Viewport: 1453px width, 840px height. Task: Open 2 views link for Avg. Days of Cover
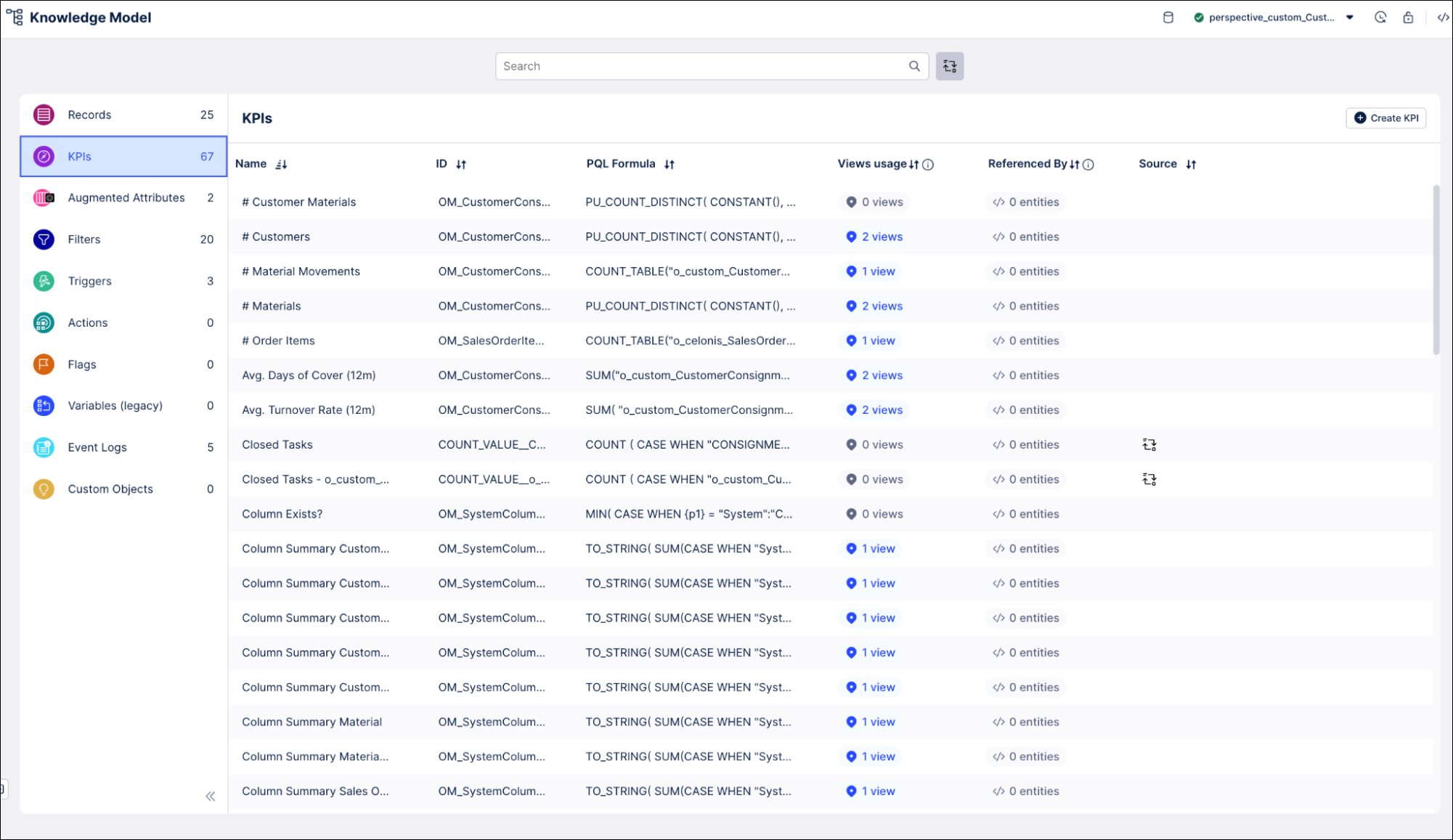click(x=874, y=375)
